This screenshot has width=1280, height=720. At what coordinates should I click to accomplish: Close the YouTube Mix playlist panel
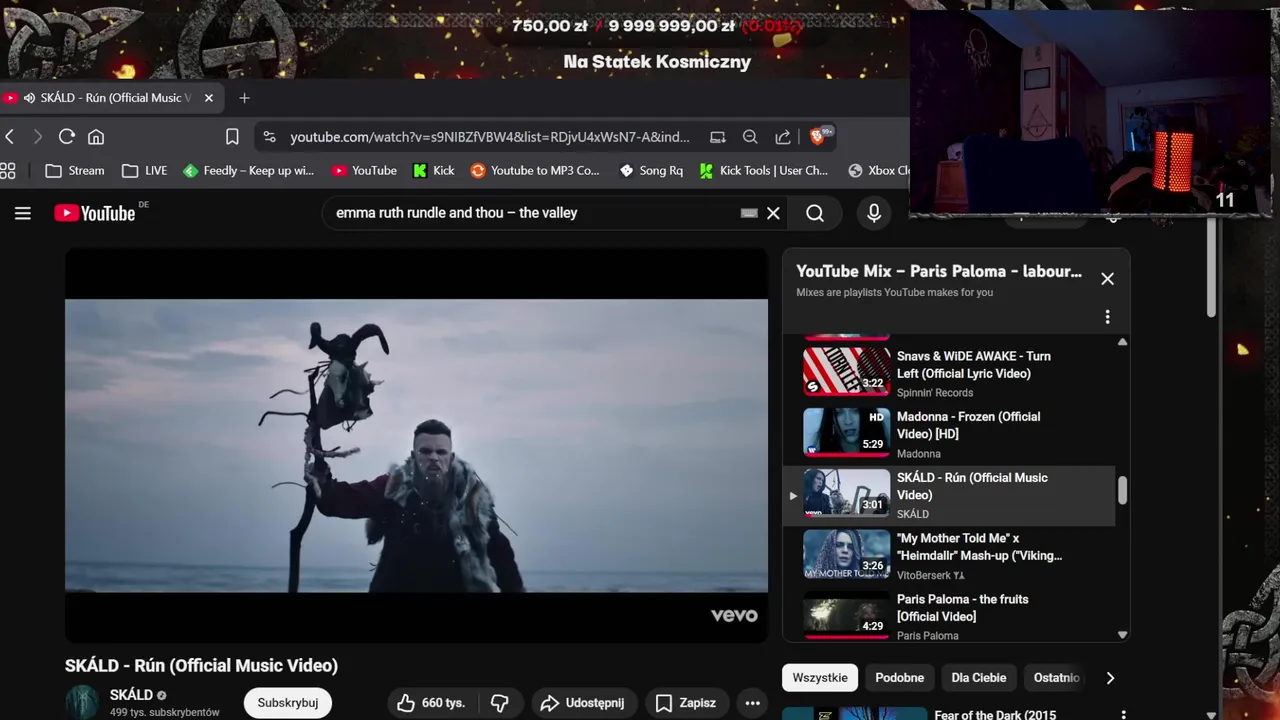[x=1107, y=279]
